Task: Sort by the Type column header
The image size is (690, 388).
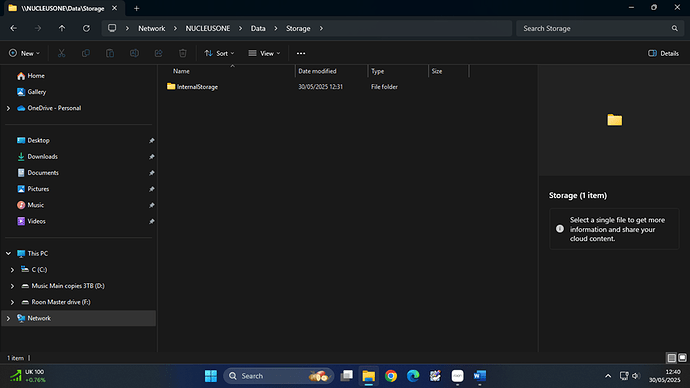Action: click(377, 71)
